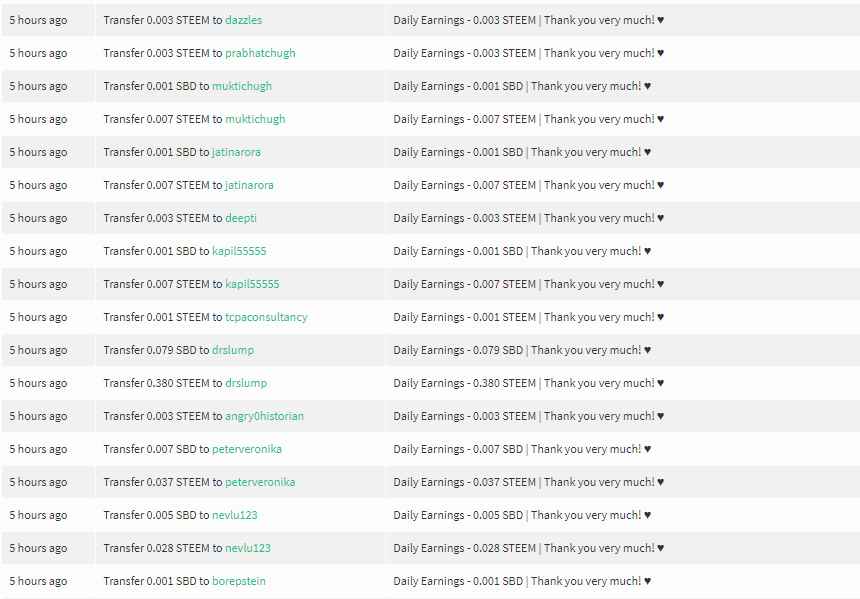Image resolution: width=860 pixels, height=599 pixels.
Task: Open the angry0historian account link
Action: coord(264,416)
